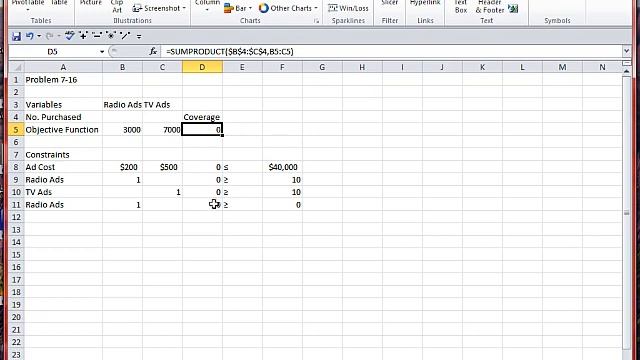The width and height of the screenshot is (640, 360).
Task: Click the $40,000 cell
Action: [283, 167]
